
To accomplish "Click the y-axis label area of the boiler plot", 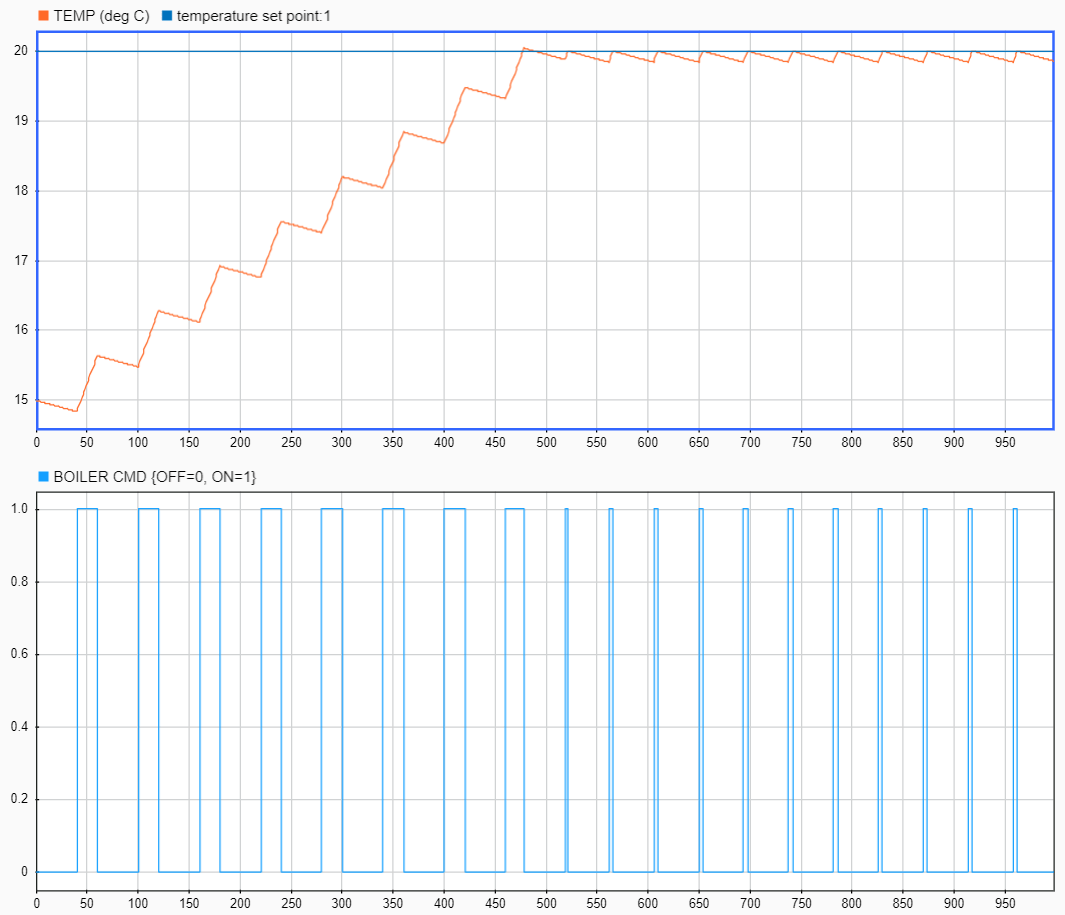I will [18, 690].
